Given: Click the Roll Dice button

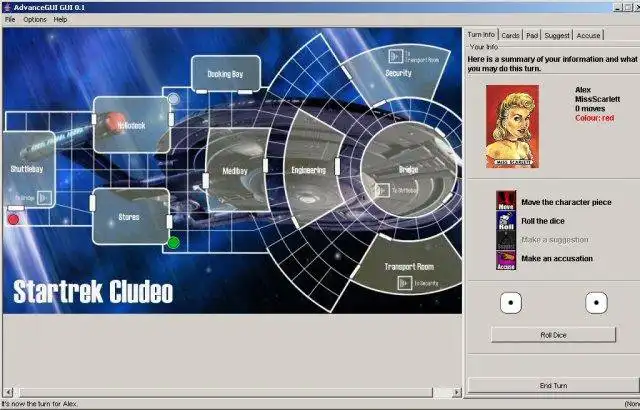Looking at the screenshot, I should pyautogui.click(x=553, y=335).
